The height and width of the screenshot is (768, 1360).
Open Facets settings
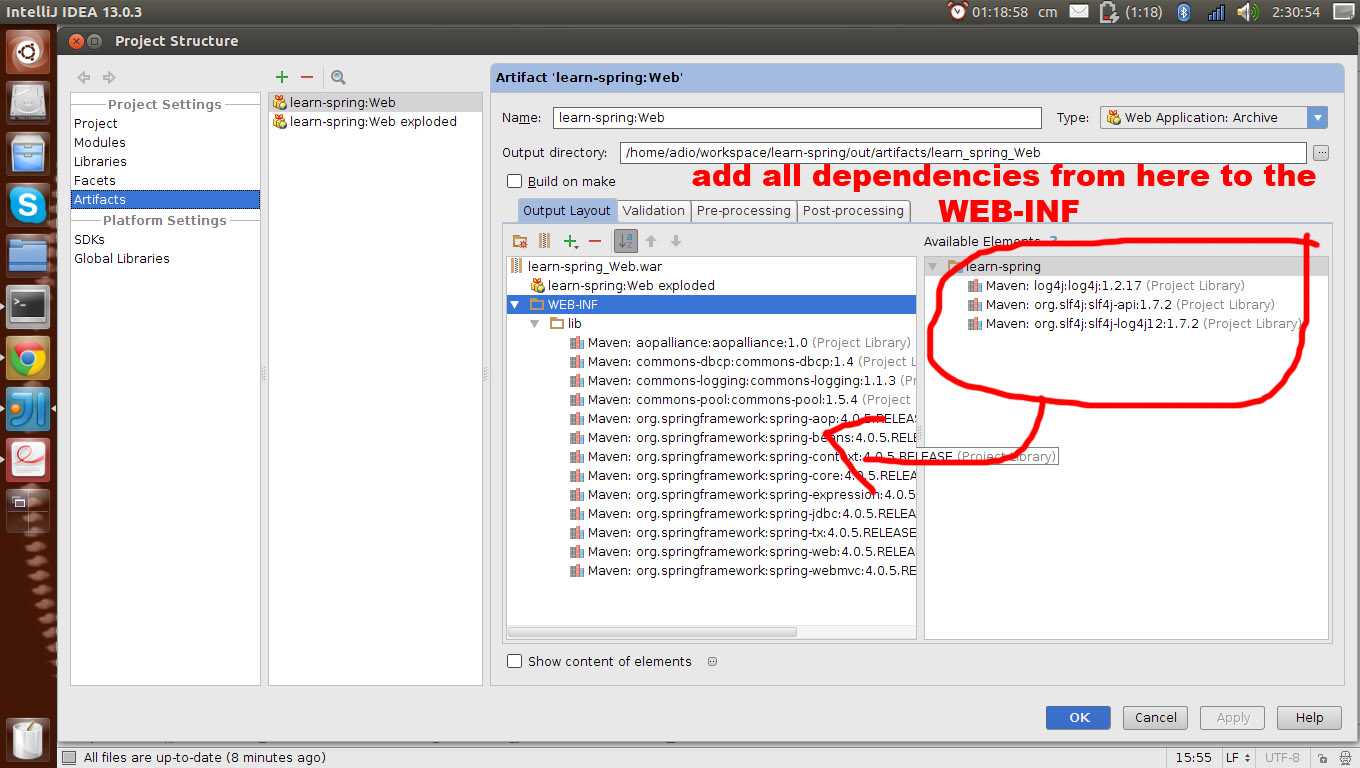[95, 180]
